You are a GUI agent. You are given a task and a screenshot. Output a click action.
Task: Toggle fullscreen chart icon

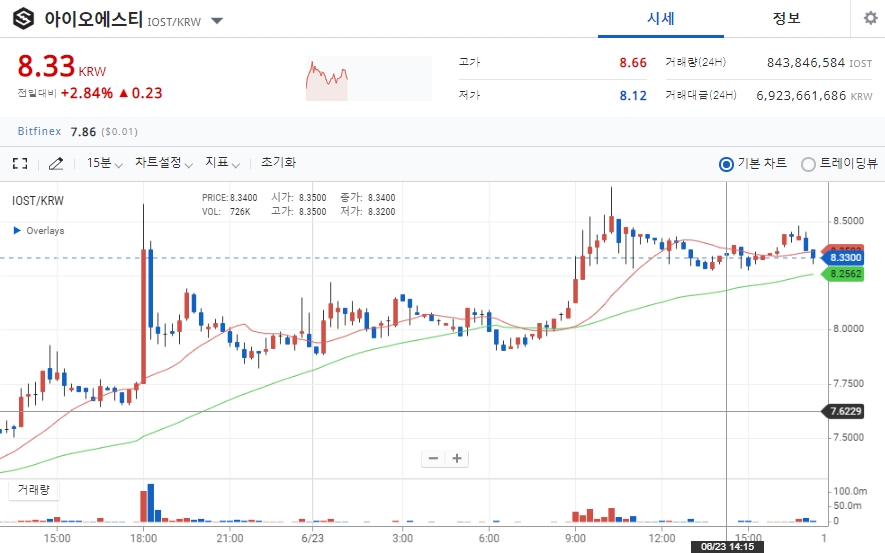20,164
